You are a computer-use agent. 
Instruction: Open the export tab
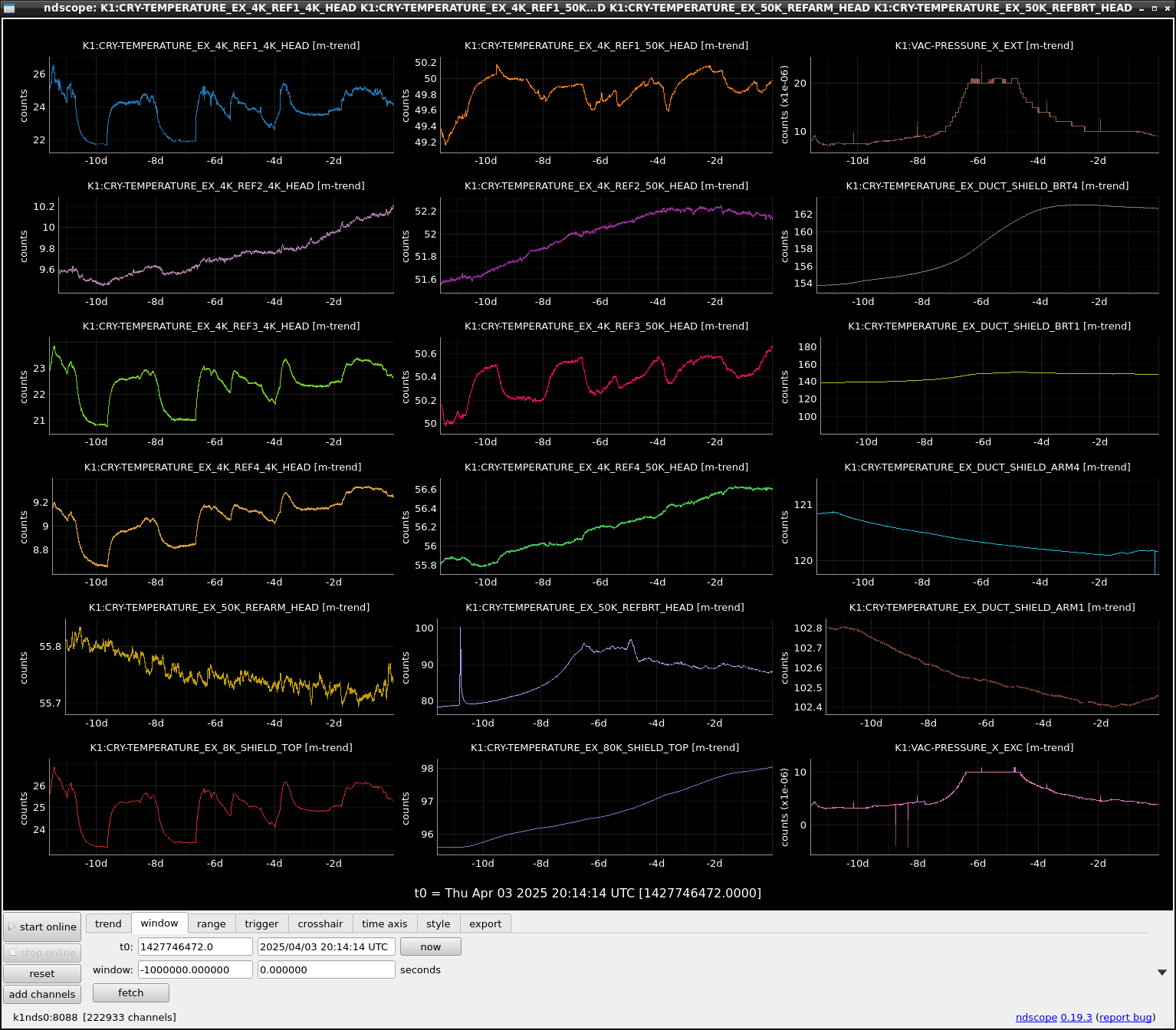[x=485, y=923]
